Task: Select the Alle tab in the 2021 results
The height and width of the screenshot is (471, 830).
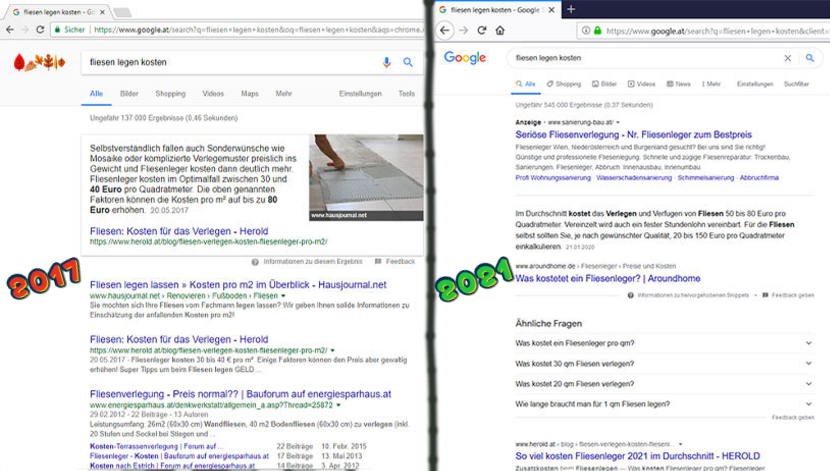Action: click(526, 84)
